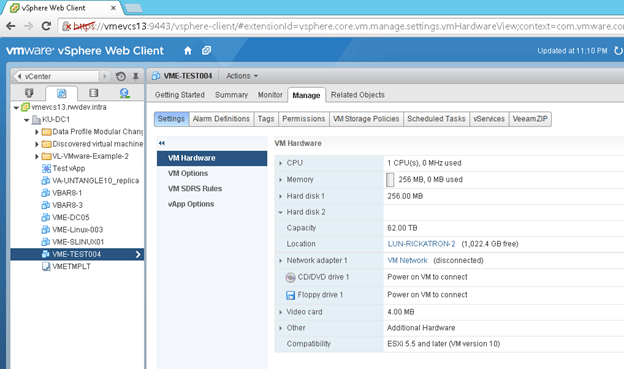The height and width of the screenshot is (369, 624).
Task: Select vApp Options in settings menu
Action: coord(191,204)
